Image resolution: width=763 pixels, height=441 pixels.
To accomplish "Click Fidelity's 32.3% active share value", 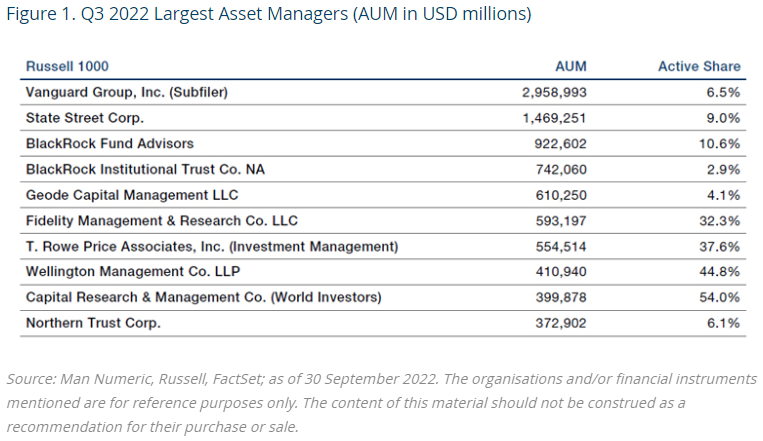I will click(718, 221).
